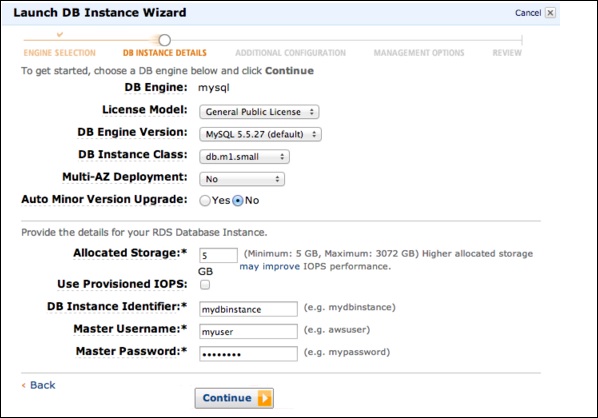
Task: Open the may improve IOPS link
Action: (x=270, y=267)
